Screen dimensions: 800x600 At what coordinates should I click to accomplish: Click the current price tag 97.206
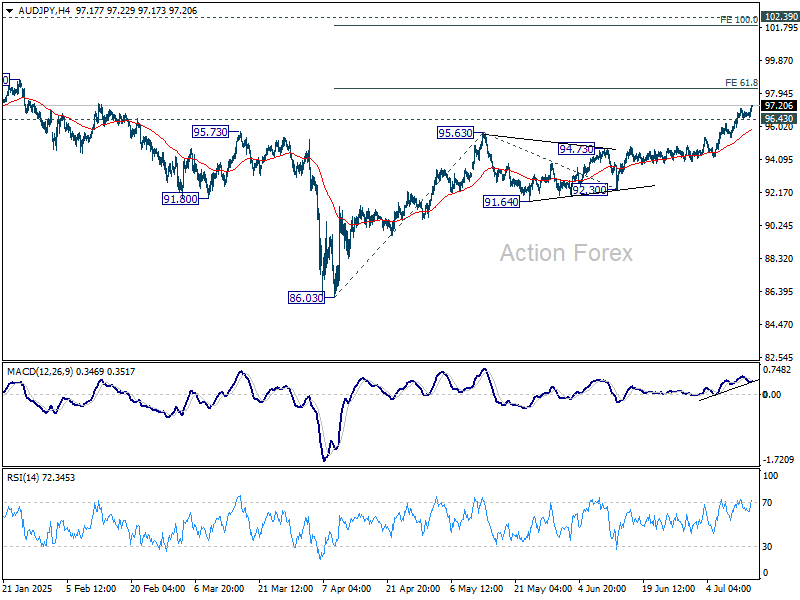(779, 106)
